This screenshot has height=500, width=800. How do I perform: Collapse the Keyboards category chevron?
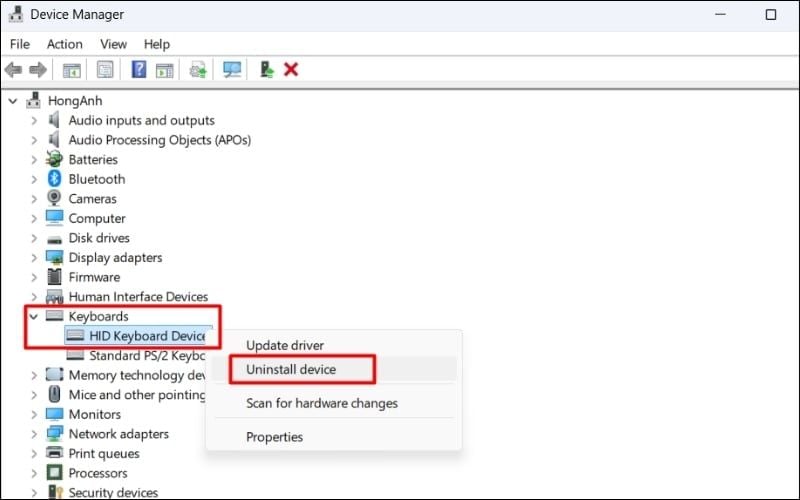click(34, 317)
